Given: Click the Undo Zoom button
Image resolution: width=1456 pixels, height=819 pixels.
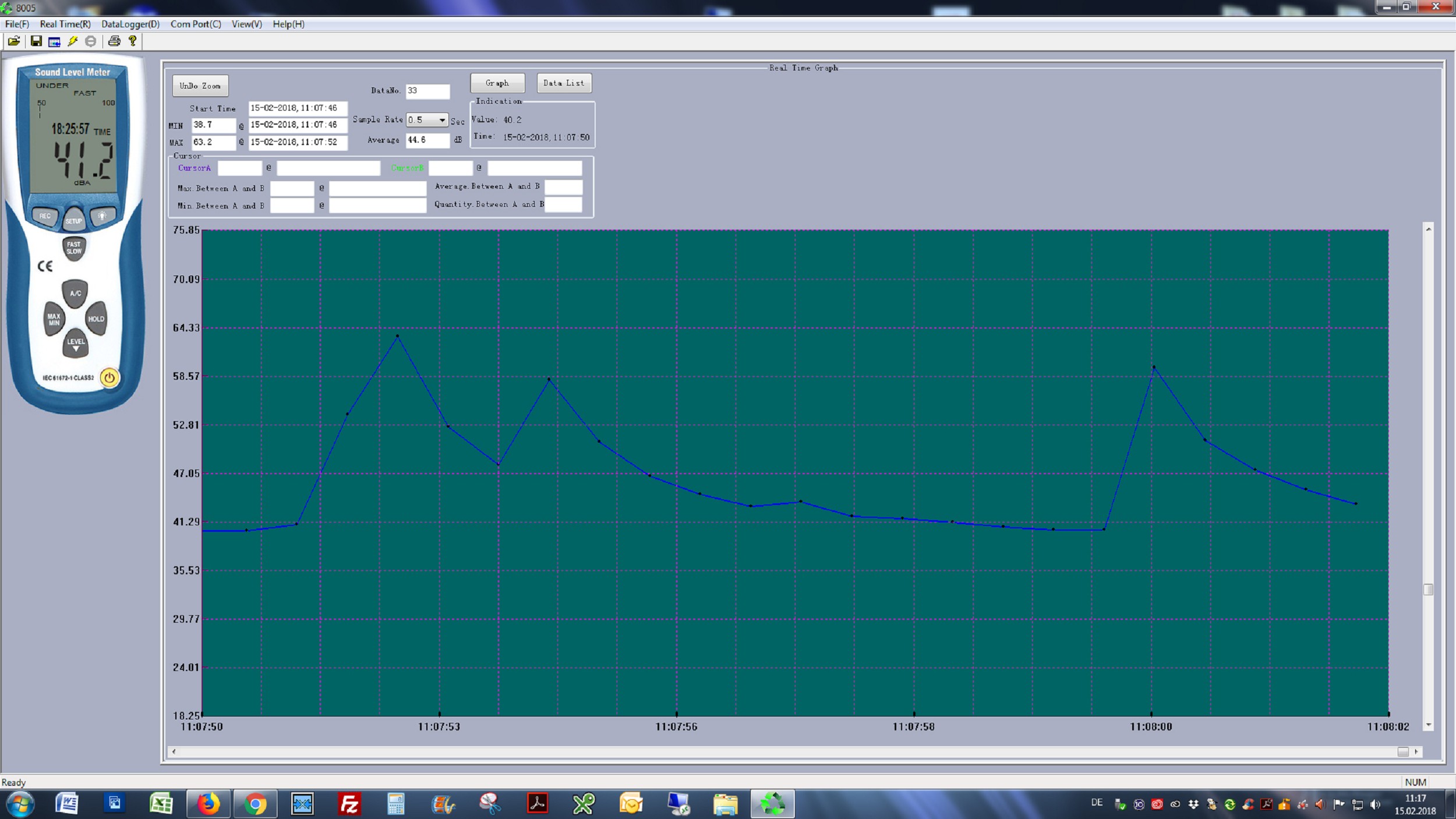Looking at the screenshot, I should pos(199,85).
